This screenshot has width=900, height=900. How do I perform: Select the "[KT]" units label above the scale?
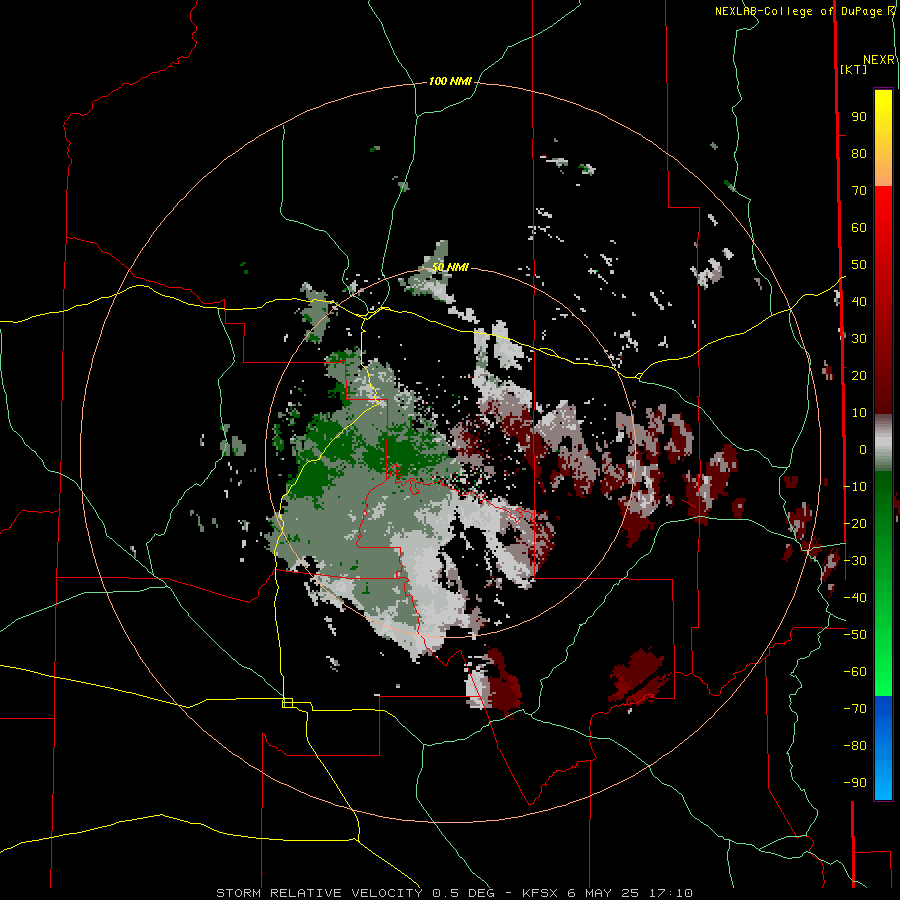click(854, 69)
